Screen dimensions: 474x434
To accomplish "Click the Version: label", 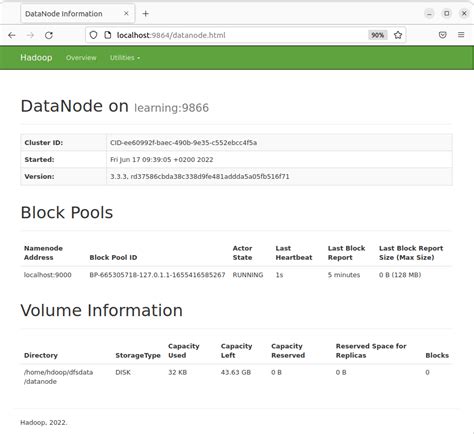I will coord(39,177).
